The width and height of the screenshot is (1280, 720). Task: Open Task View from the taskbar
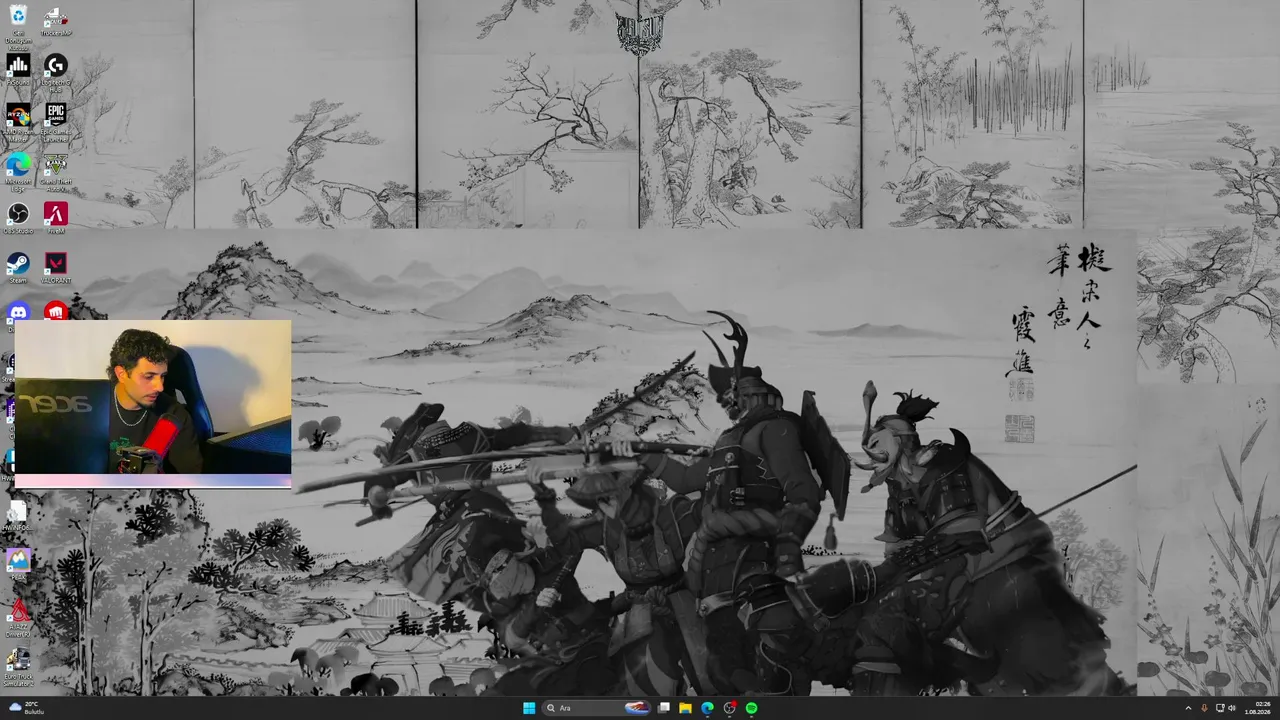[x=663, y=708]
